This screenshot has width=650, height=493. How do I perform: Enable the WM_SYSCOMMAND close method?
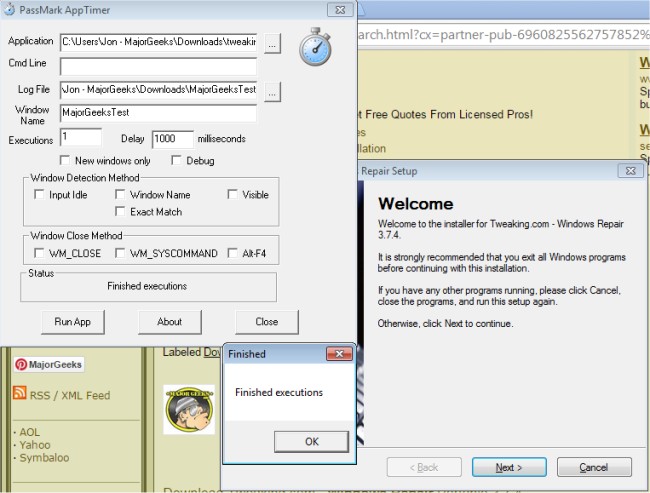(x=120, y=253)
